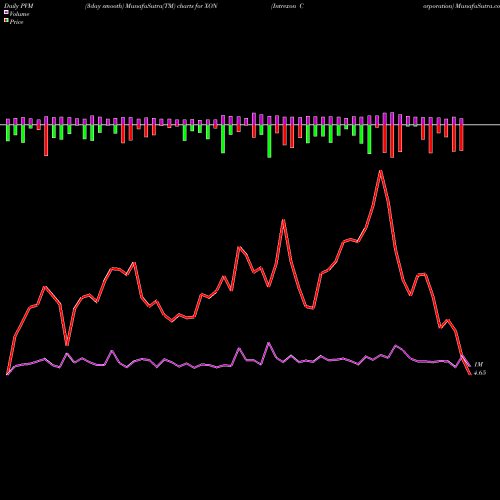
Task: Click the Volume legend color swatch
Action: tap(6, 12)
